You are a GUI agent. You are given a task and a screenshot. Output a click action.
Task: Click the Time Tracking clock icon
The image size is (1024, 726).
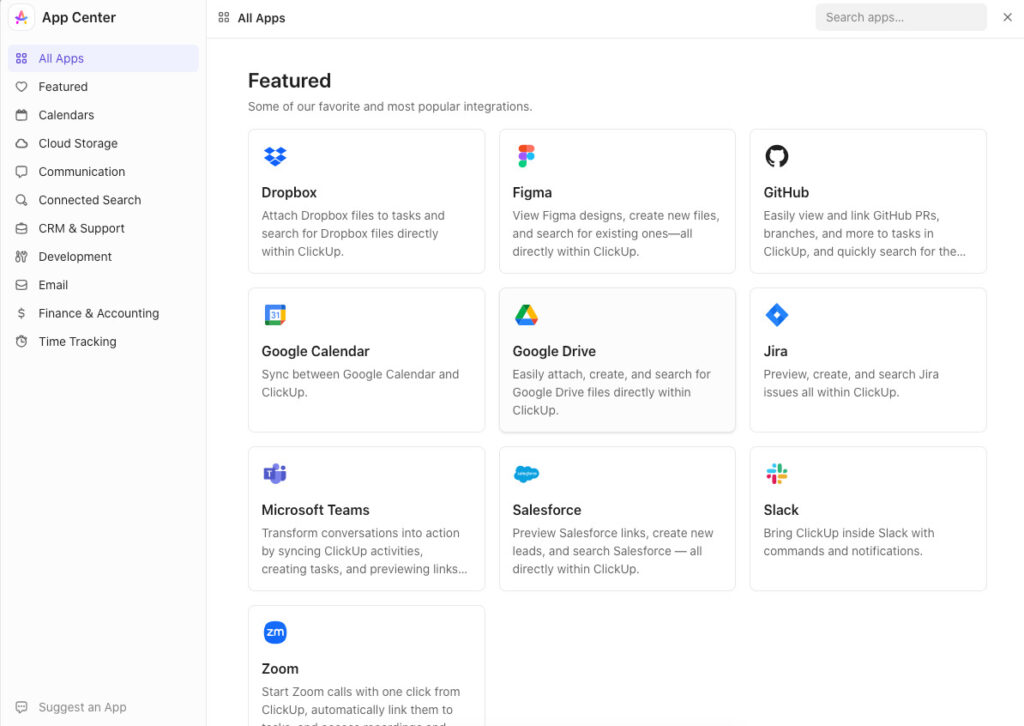click(x=22, y=341)
